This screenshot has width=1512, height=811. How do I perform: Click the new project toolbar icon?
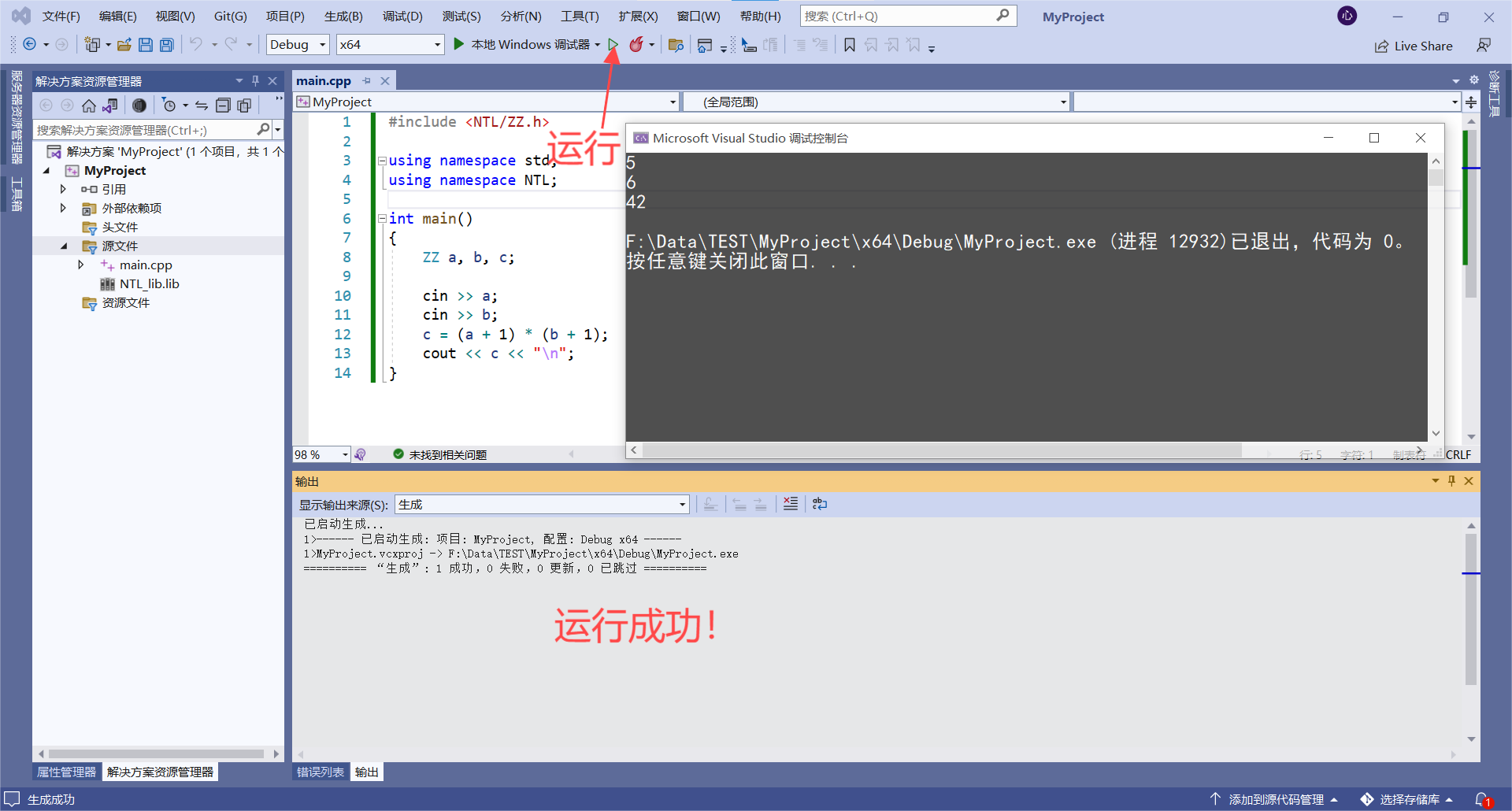[93, 45]
